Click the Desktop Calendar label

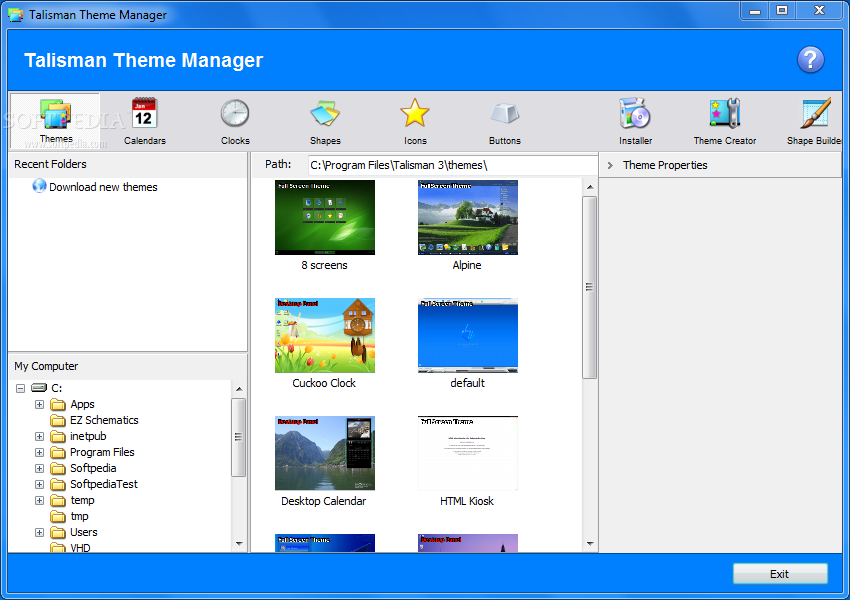[324, 501]
